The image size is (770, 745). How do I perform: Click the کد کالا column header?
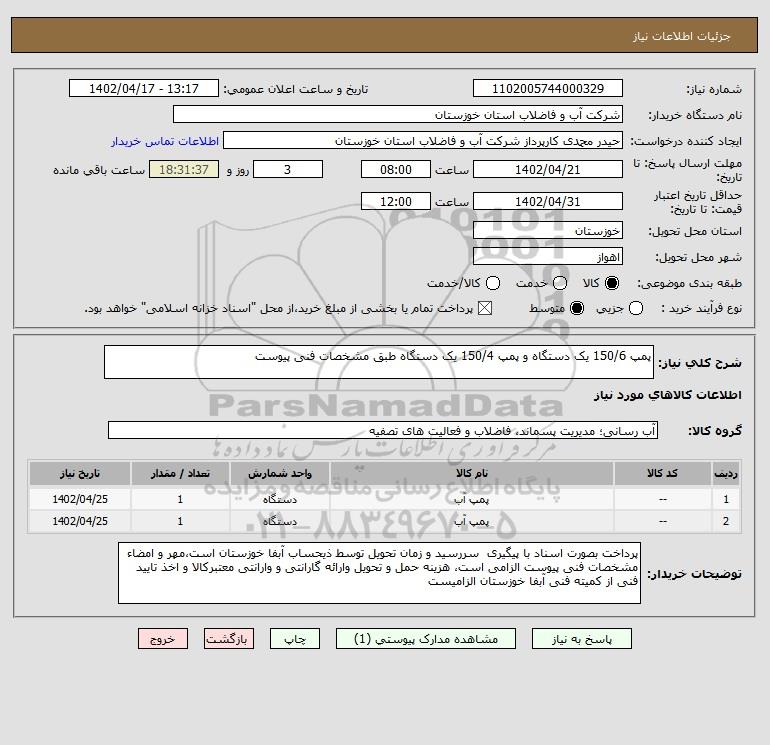coord(662,473)
